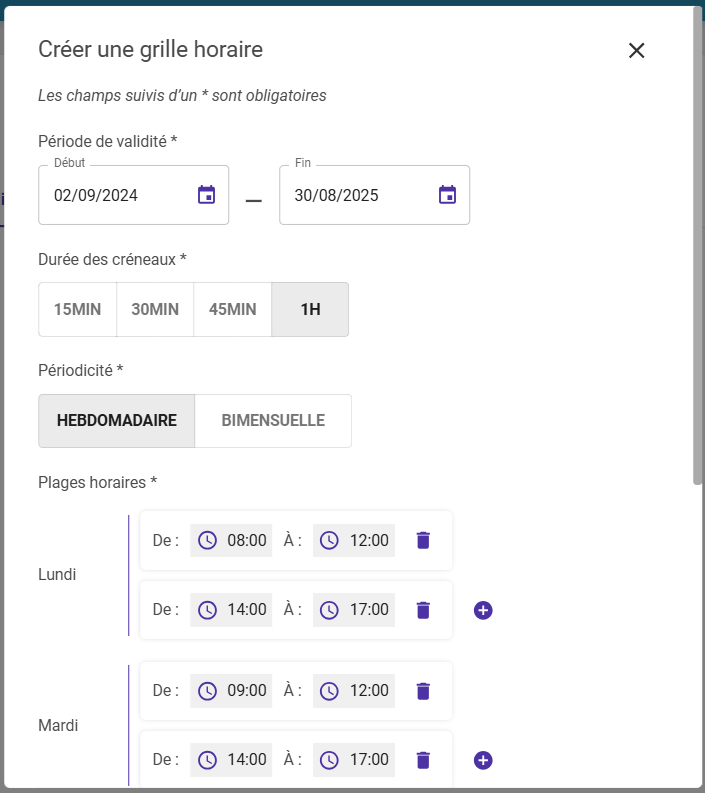Switch periodicity to BIMENSUELLE

[273, 421]
